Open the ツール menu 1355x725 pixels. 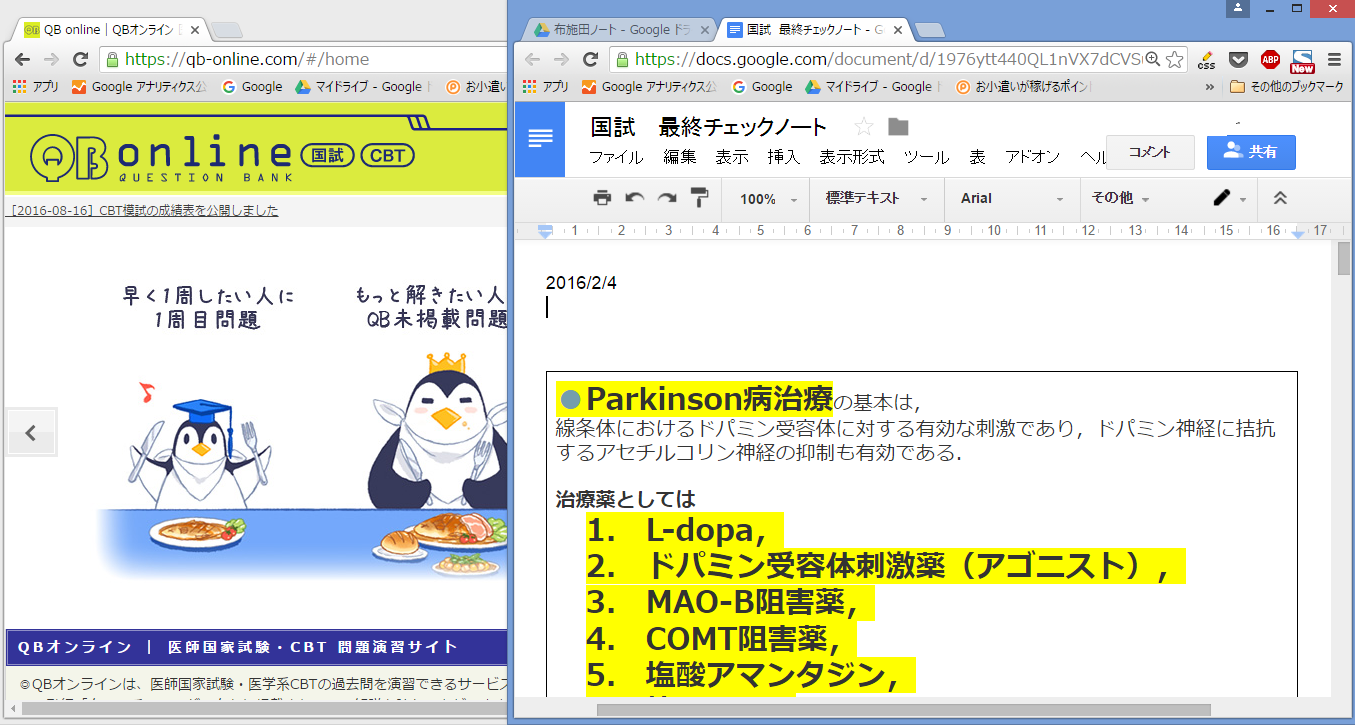pos(926,157)
